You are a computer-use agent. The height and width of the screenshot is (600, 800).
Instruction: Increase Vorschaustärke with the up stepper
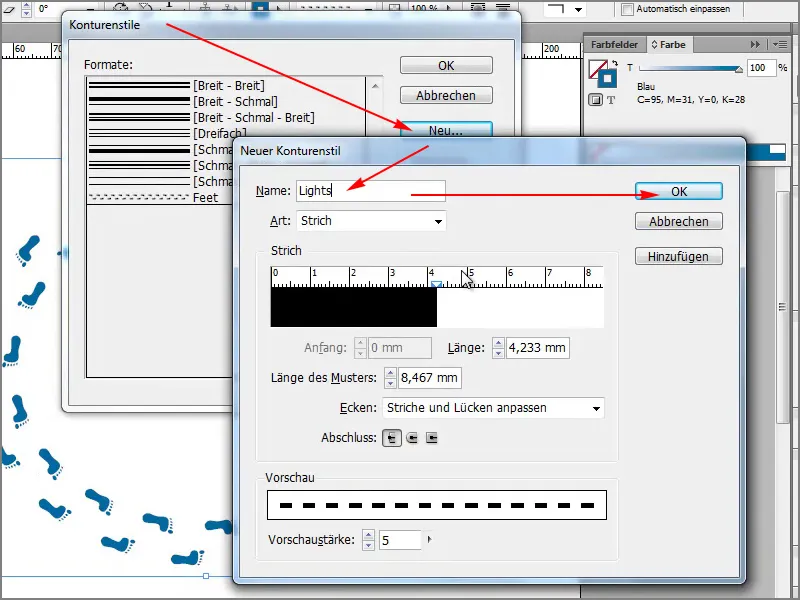(x=368, y=535)
